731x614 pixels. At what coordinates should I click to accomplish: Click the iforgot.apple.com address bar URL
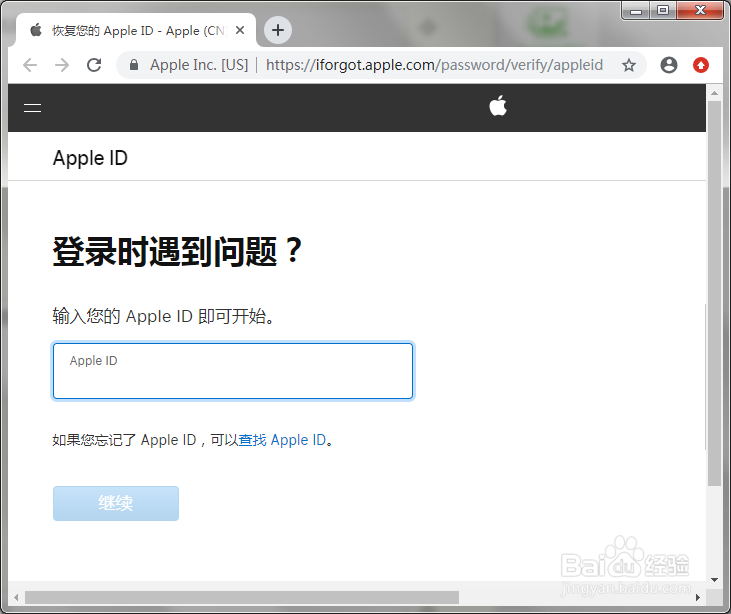(434, 65)
